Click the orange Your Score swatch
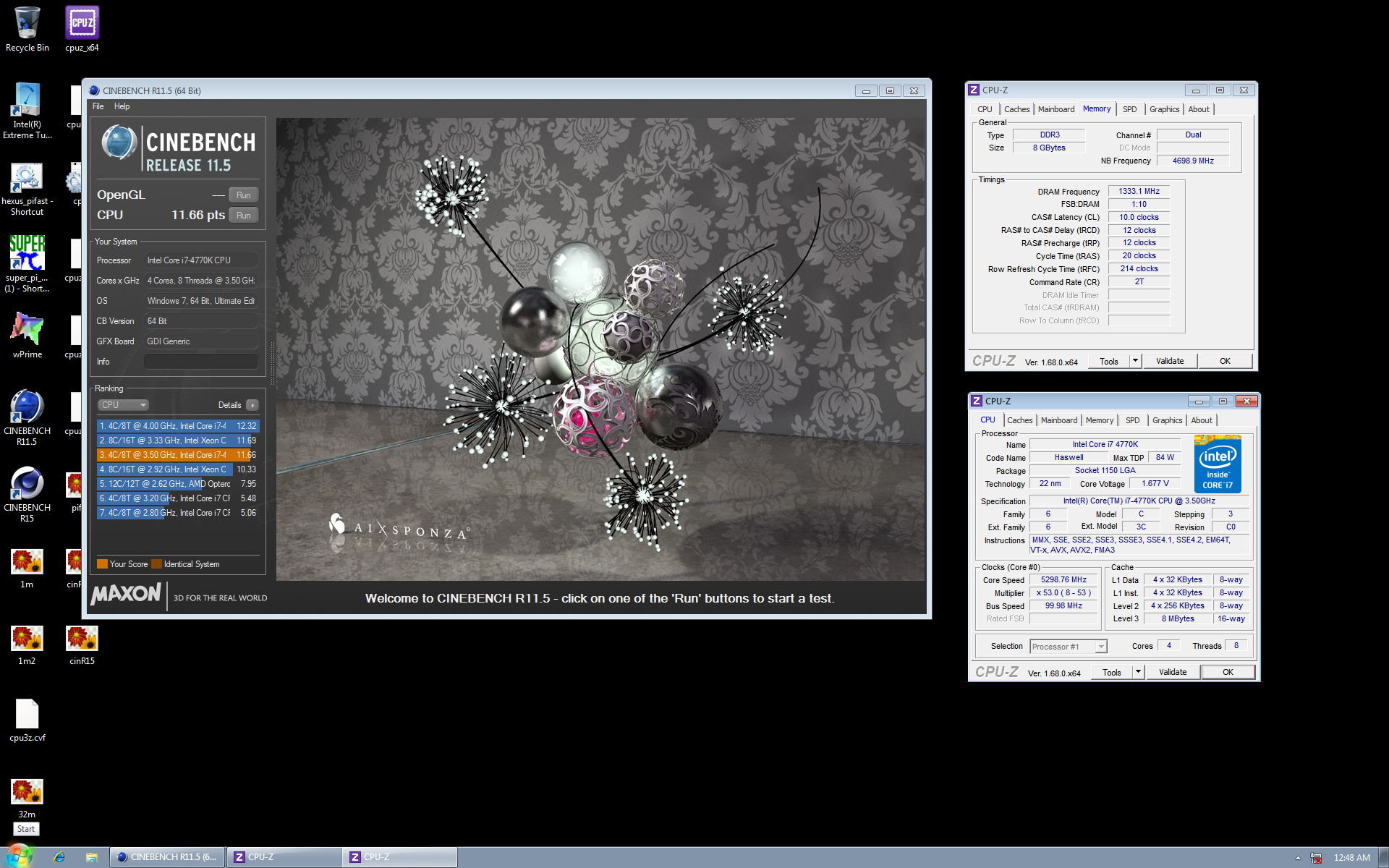The width and height of the screenshot is (1389, 868). tap(102, 564)
